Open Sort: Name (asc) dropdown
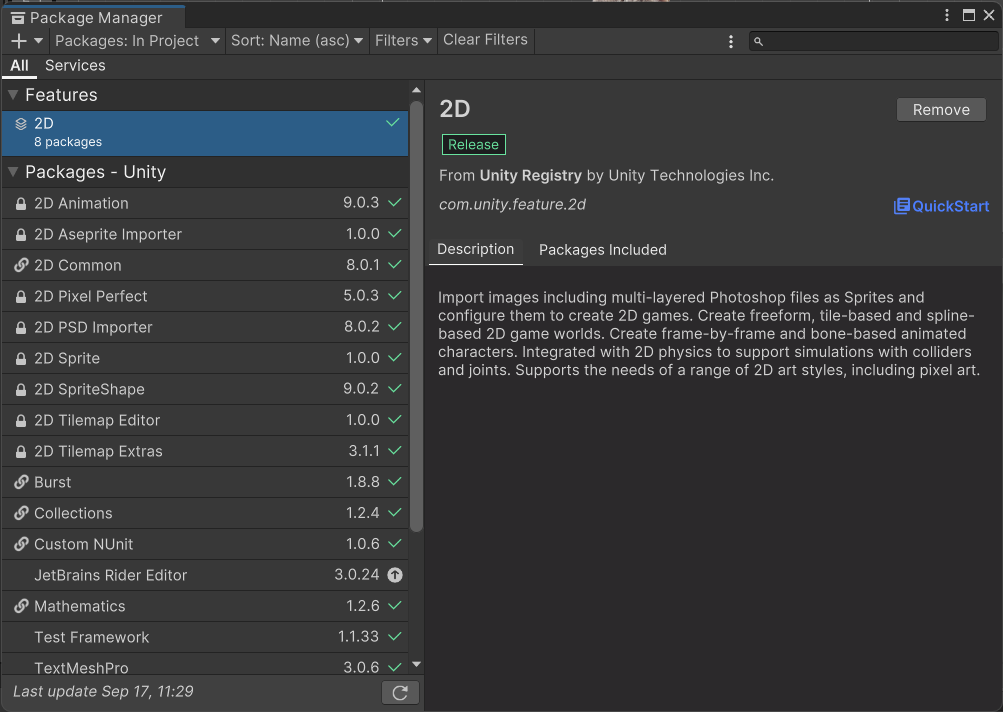 (x=297, y=41)
